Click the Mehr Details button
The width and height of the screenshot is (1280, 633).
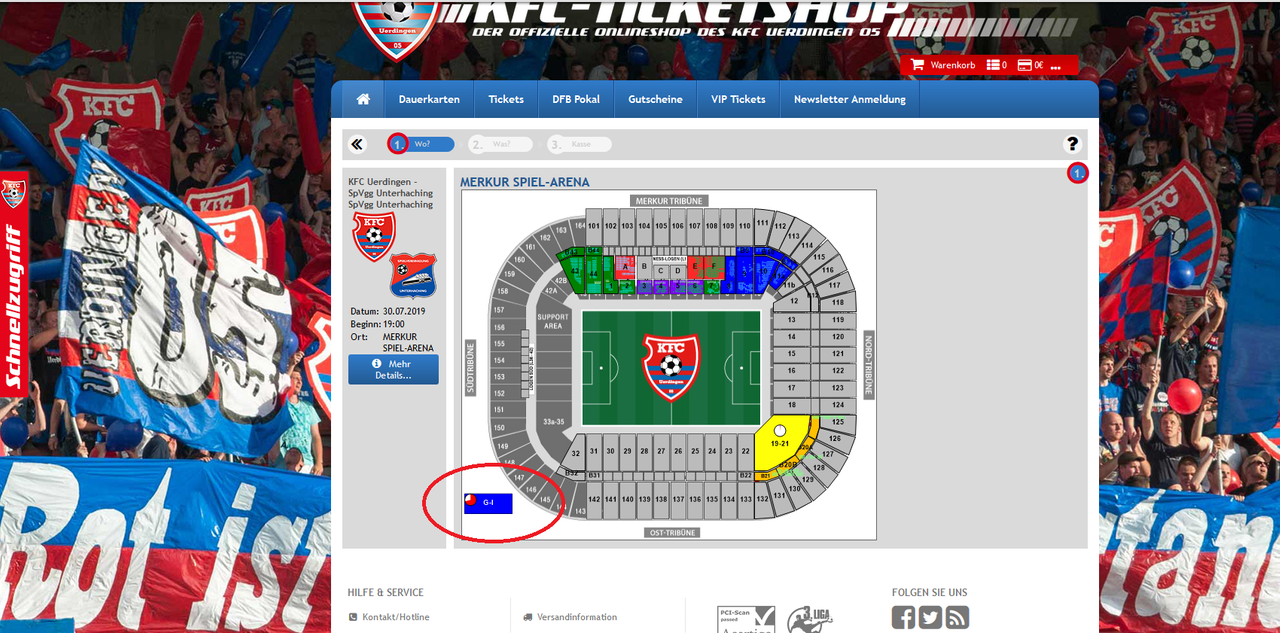click(393, 370)
